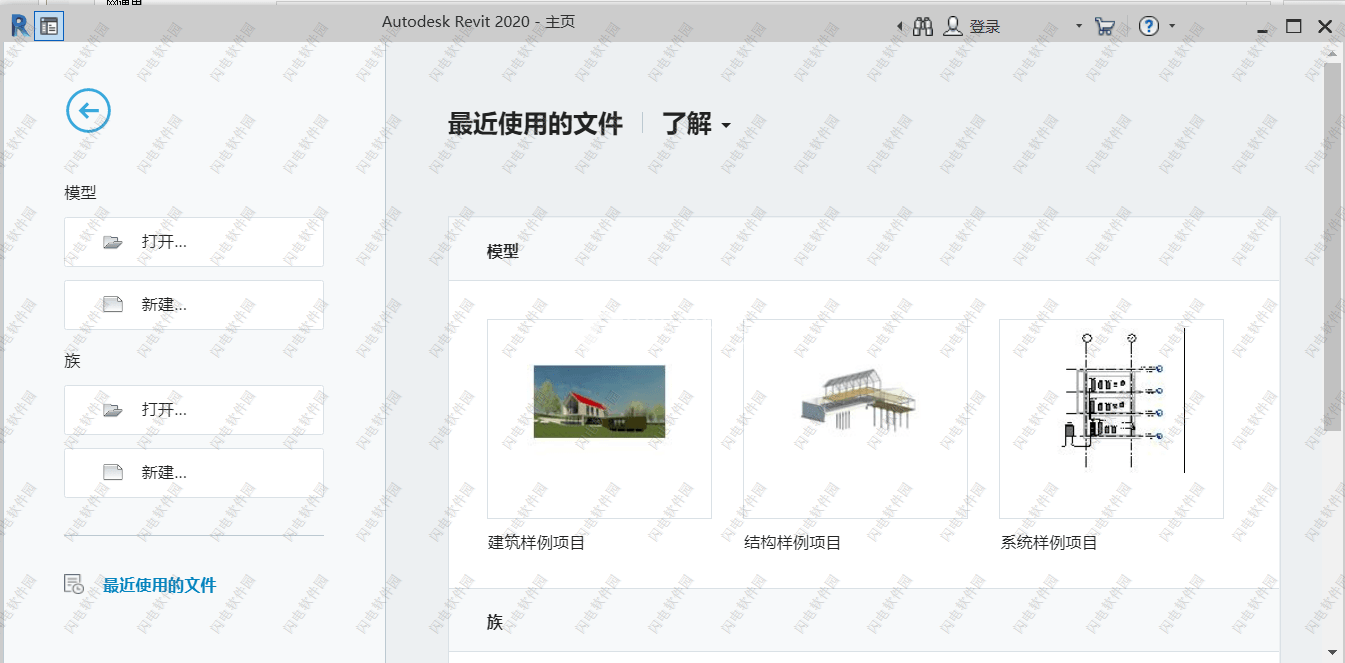The height and width of the screenshot is (663, 1345).
Task: Toggle the home page panel icon
Action: tap(48, 26)
